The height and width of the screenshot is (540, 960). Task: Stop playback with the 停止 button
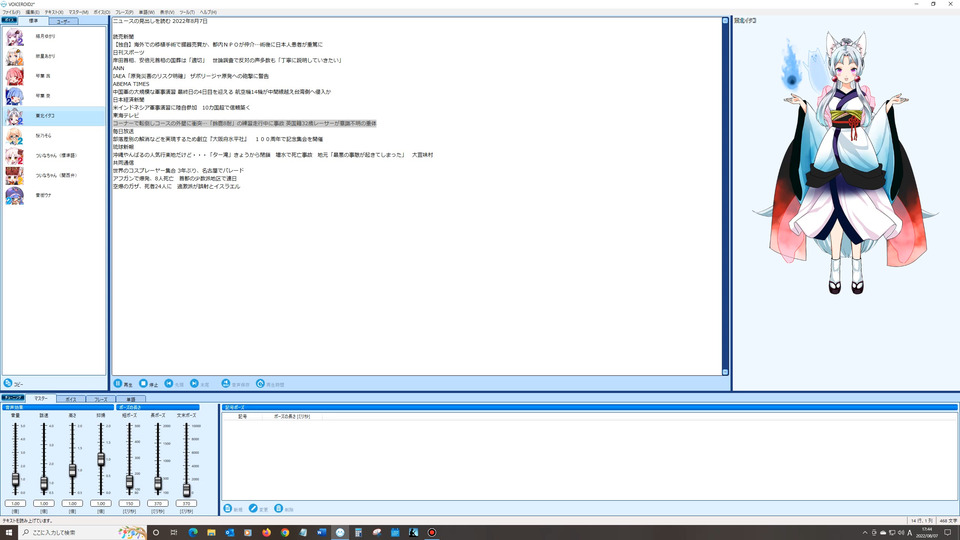pyautogui.click(x=148, y=384)
